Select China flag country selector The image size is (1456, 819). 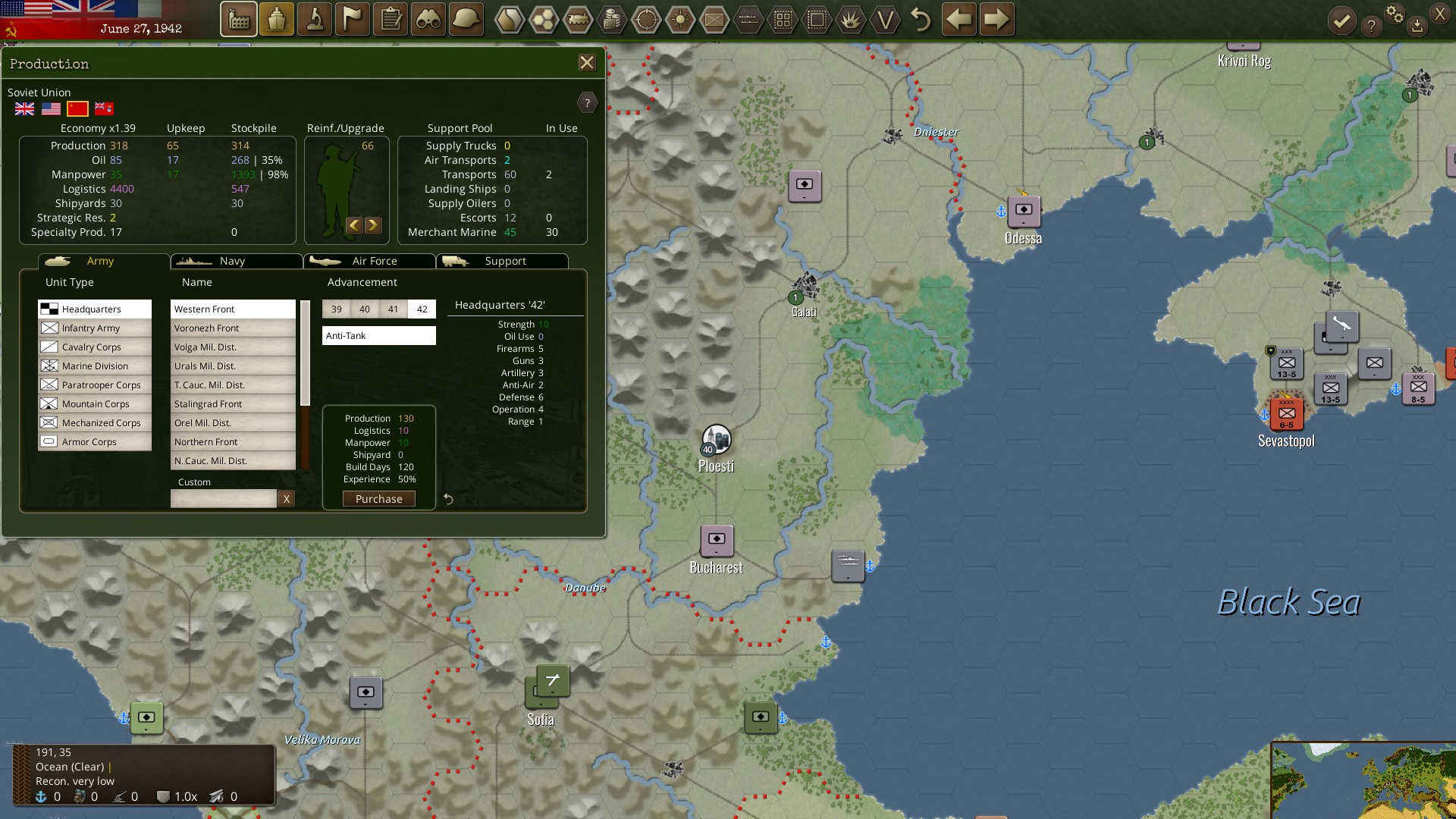77,109
